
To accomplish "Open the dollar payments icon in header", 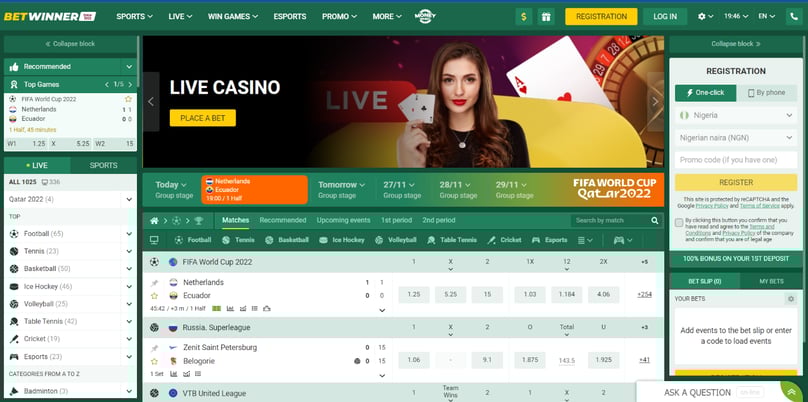I will 524,16.
